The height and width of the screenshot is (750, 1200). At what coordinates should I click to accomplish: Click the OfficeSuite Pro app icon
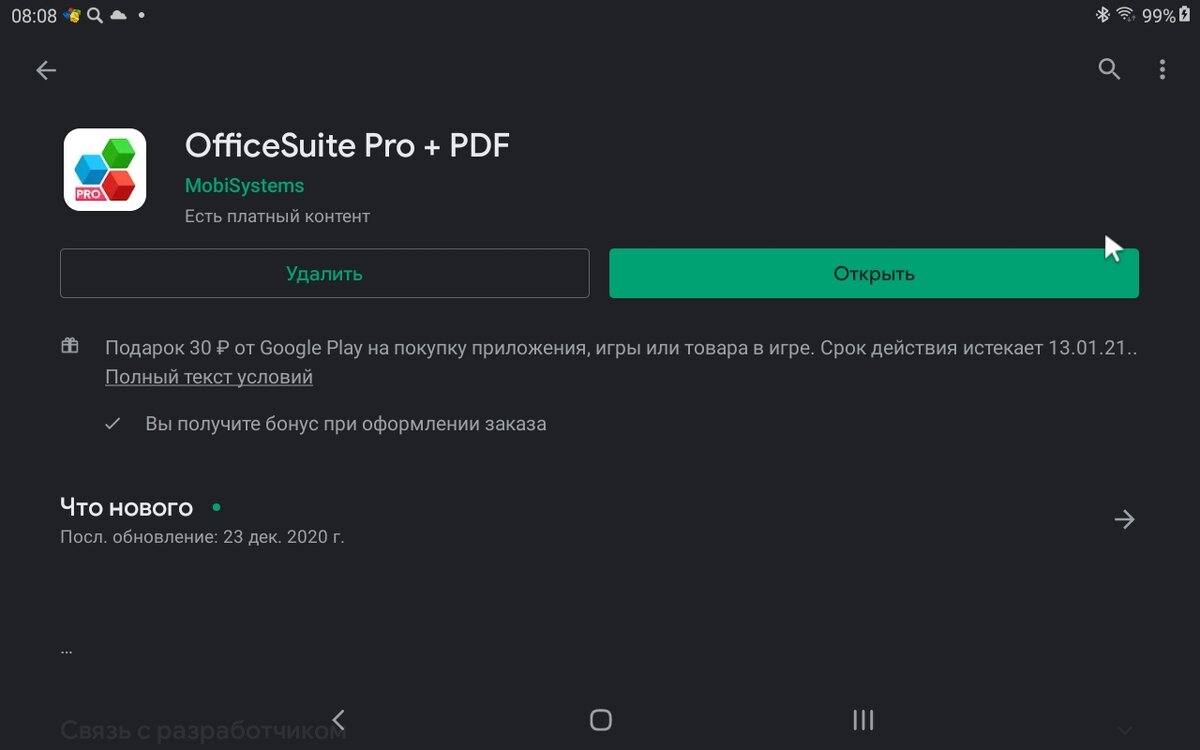tap(105, 169)
